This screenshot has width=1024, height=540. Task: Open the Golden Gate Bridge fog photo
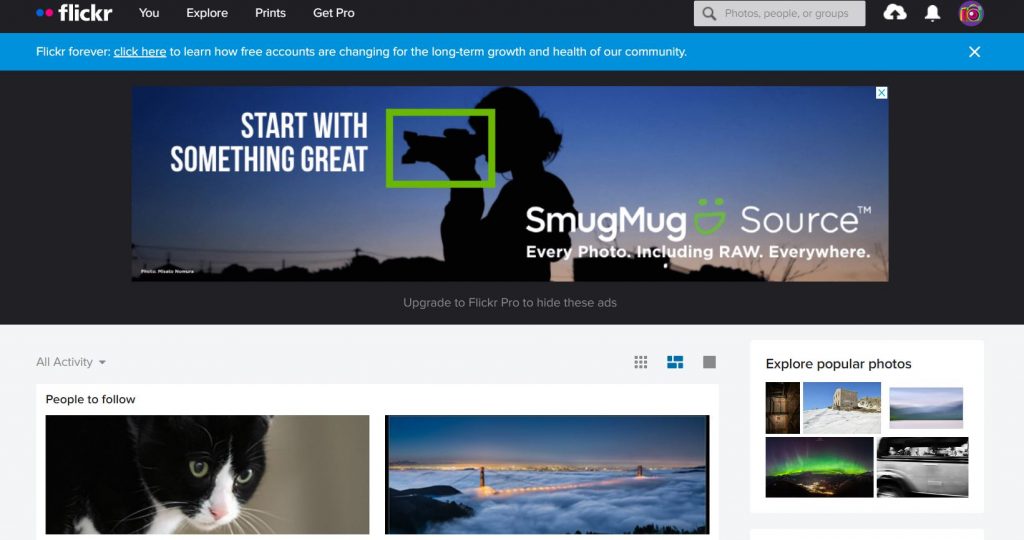point(547,475)
